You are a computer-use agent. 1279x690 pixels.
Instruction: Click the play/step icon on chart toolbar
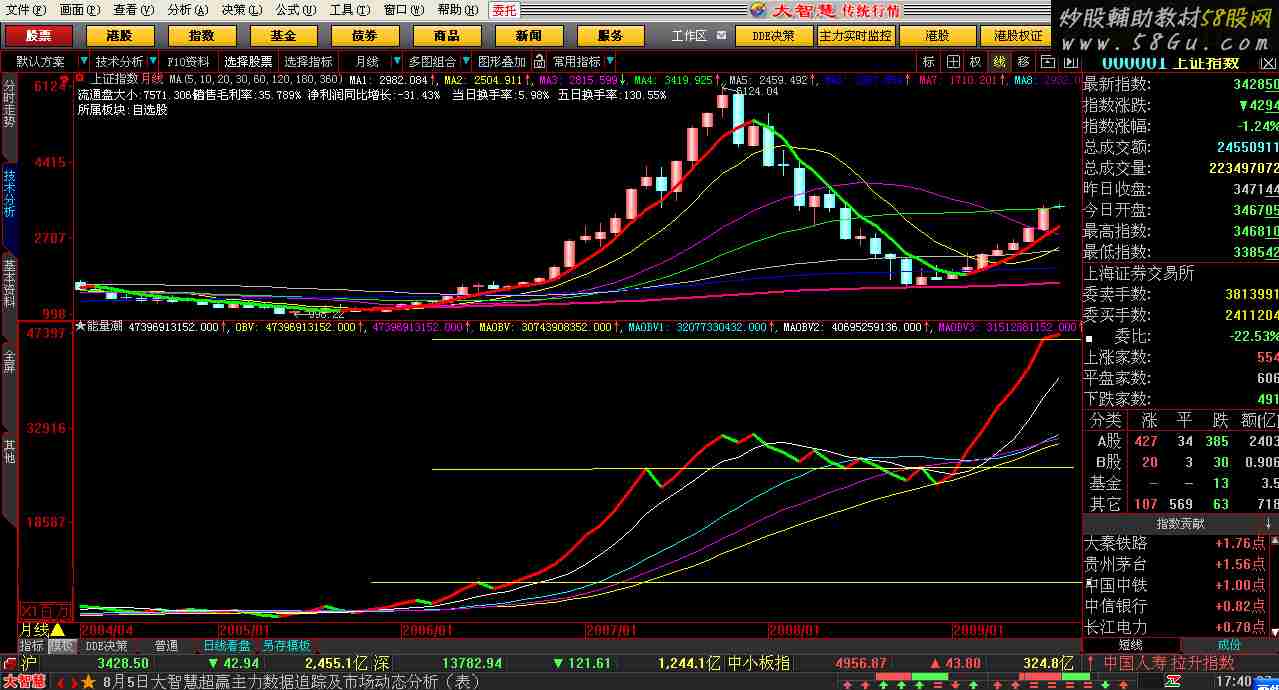[1069, 62]
